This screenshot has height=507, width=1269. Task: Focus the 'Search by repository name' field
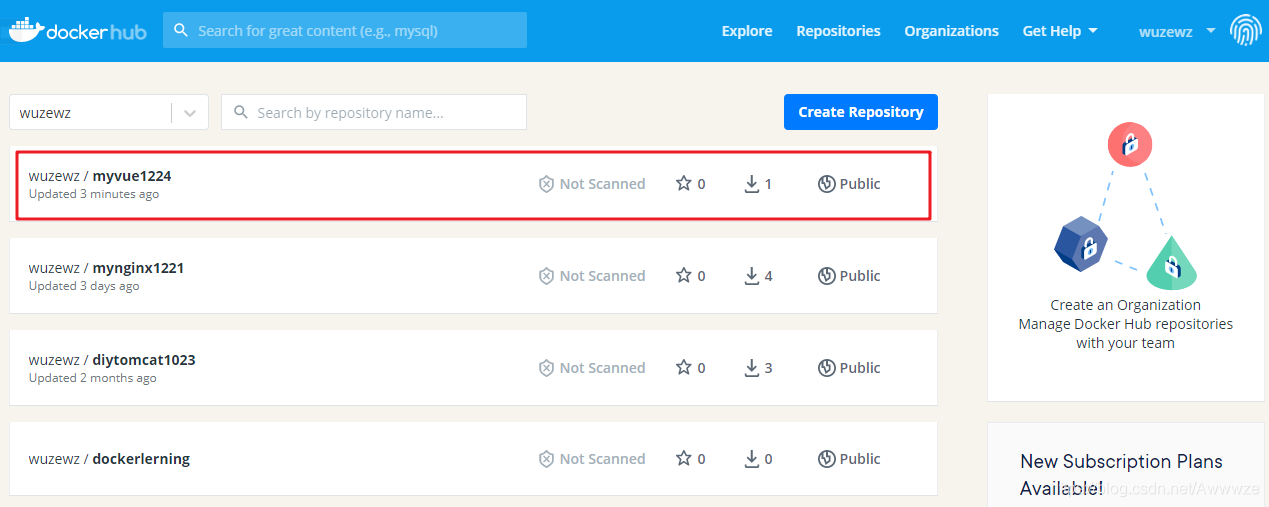tap(374, 112)
